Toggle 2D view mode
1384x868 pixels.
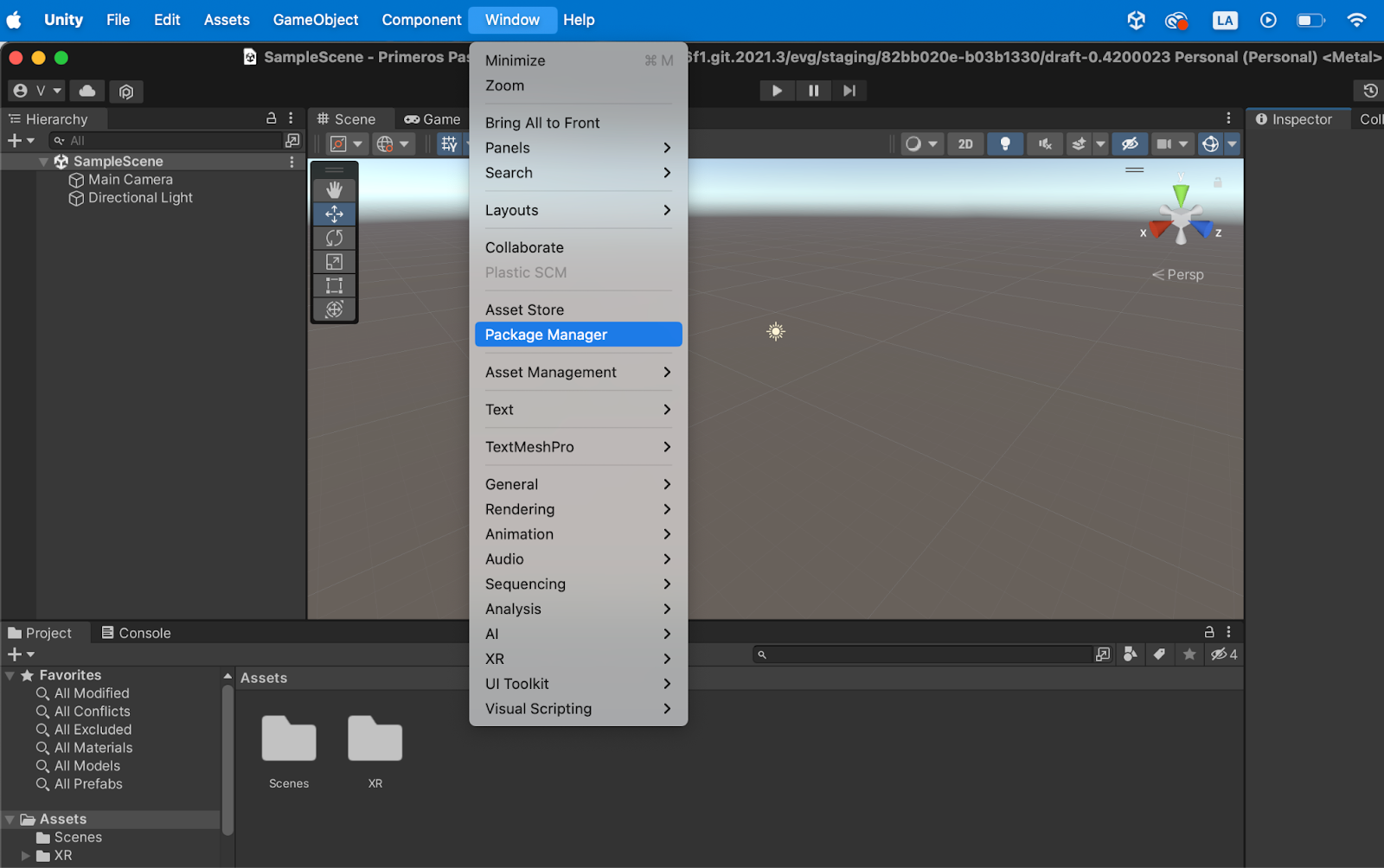965,144
